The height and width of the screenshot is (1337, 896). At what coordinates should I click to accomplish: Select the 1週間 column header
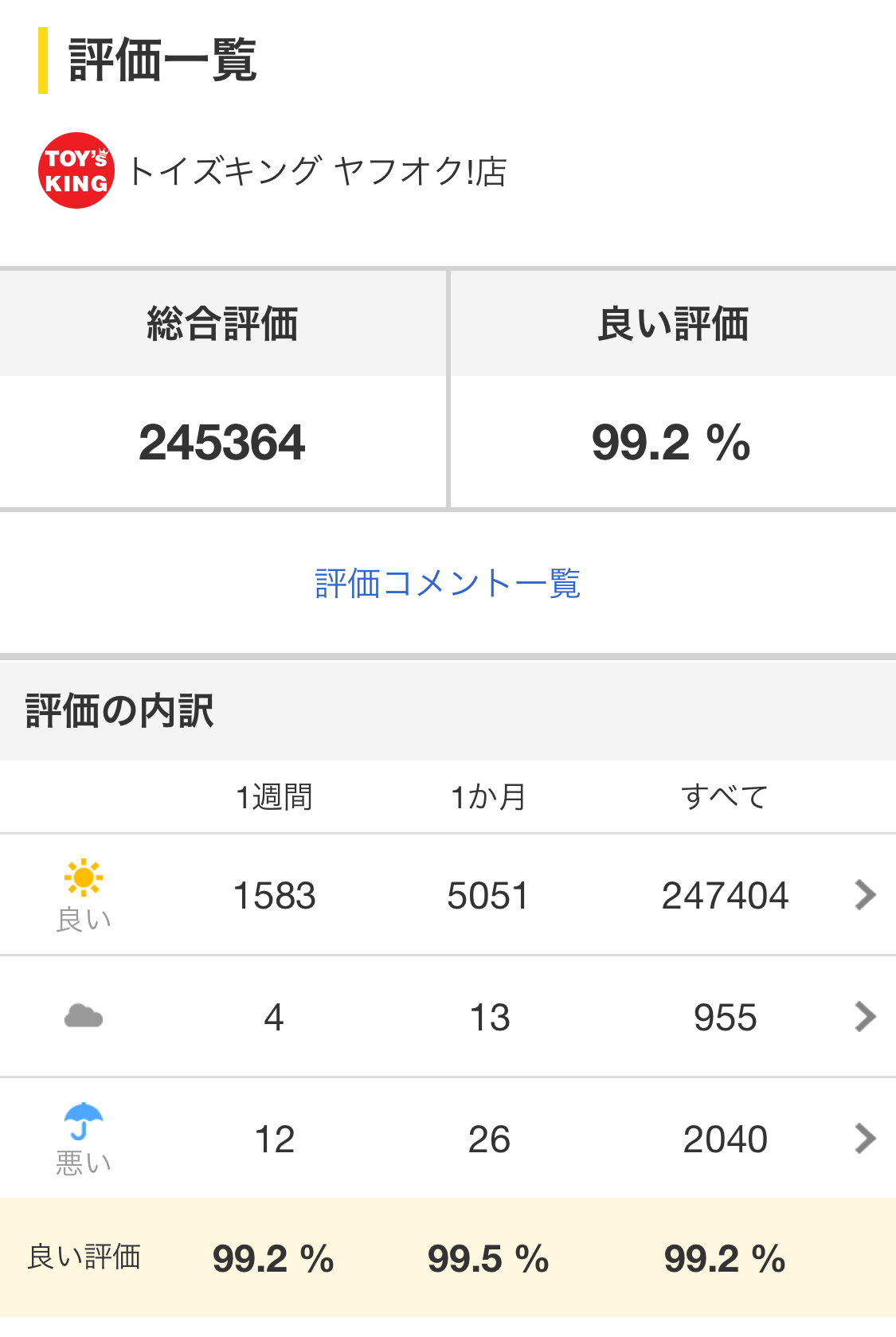pyautogui.click(x=274, y=797)
